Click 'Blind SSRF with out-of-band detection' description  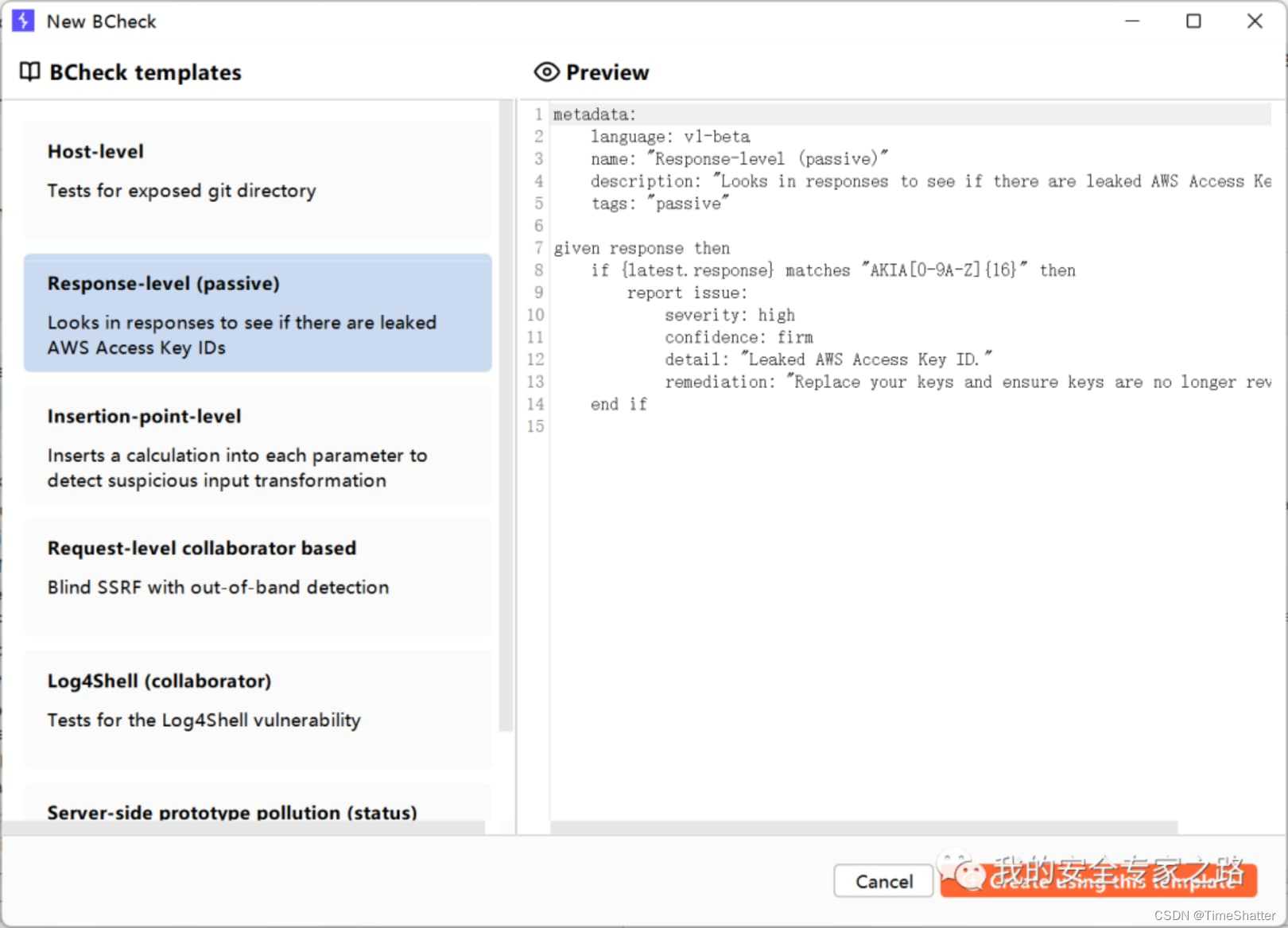(218, 588)
